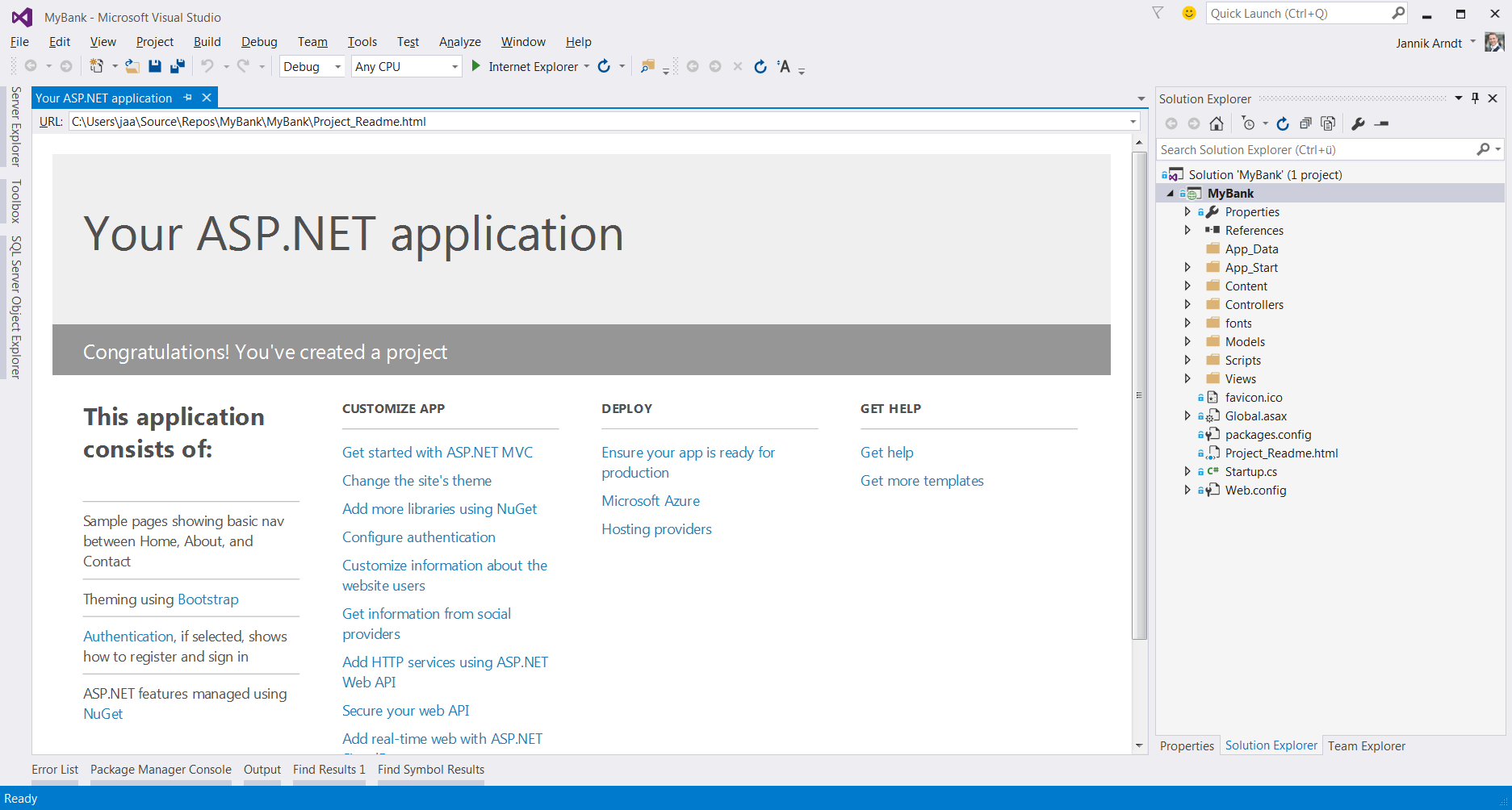The height and width of the screenshot is (810, 1512).
Task: Open the Toolbox side tab
Action: click(15, 201)
